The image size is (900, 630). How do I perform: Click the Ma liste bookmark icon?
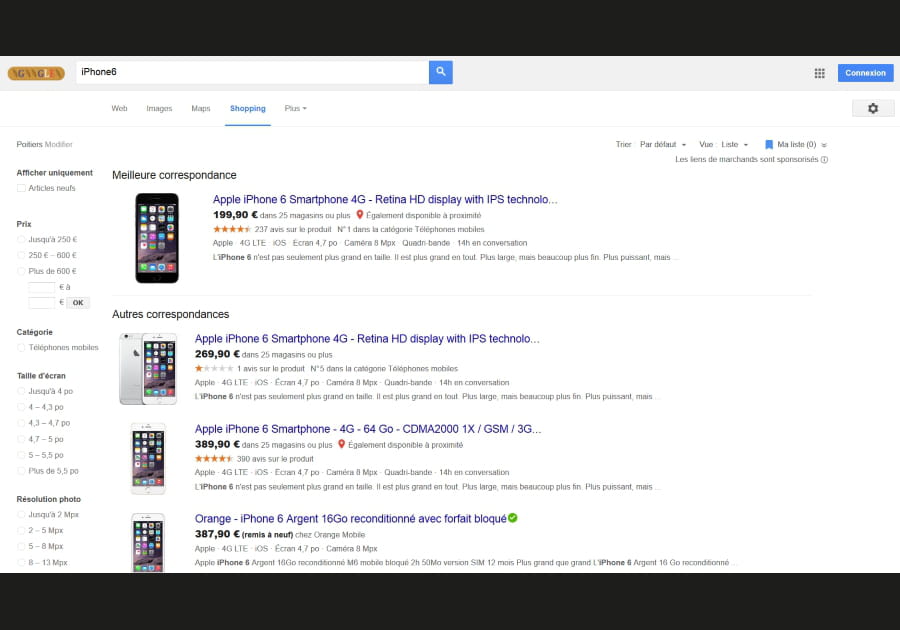[x=769, y=145]
